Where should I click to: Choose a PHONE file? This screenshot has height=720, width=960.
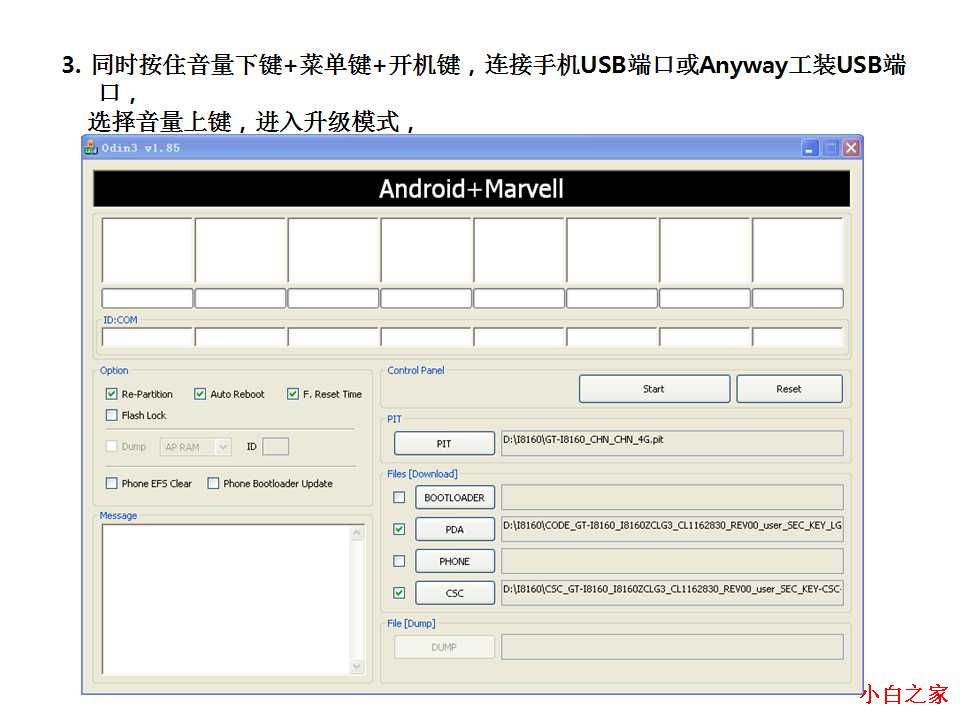[x=455, y=561]
